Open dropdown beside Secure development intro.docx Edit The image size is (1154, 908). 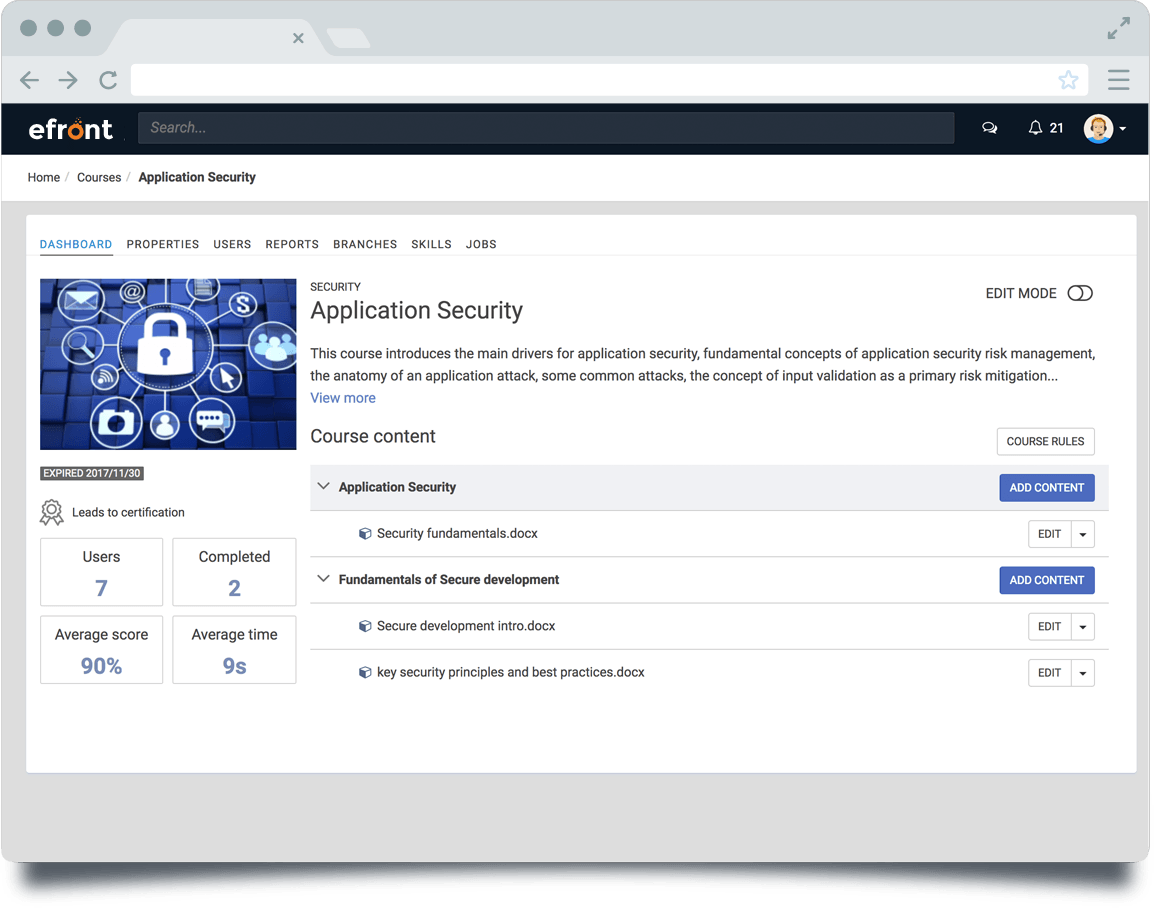coord(1083,626)
